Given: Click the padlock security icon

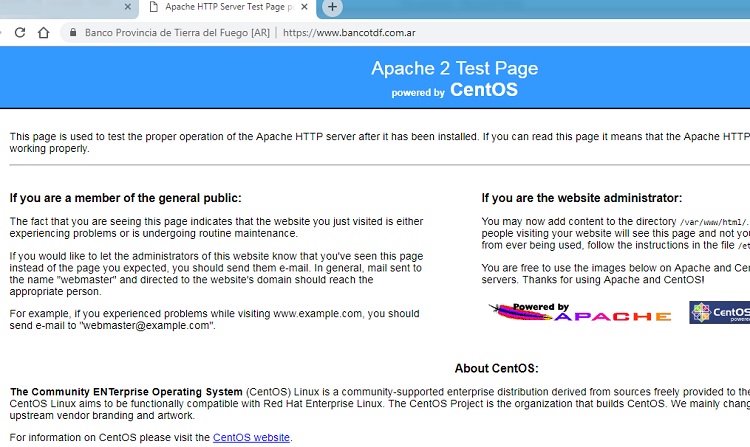Looking at the screenshot, I should point(71,32).
